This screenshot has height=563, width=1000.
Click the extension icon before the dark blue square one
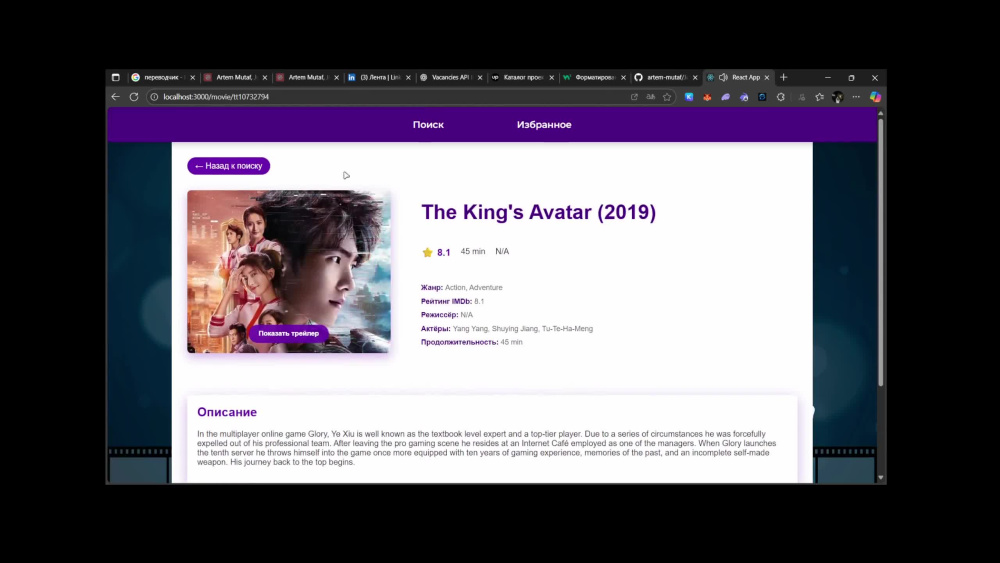(744, 97)
